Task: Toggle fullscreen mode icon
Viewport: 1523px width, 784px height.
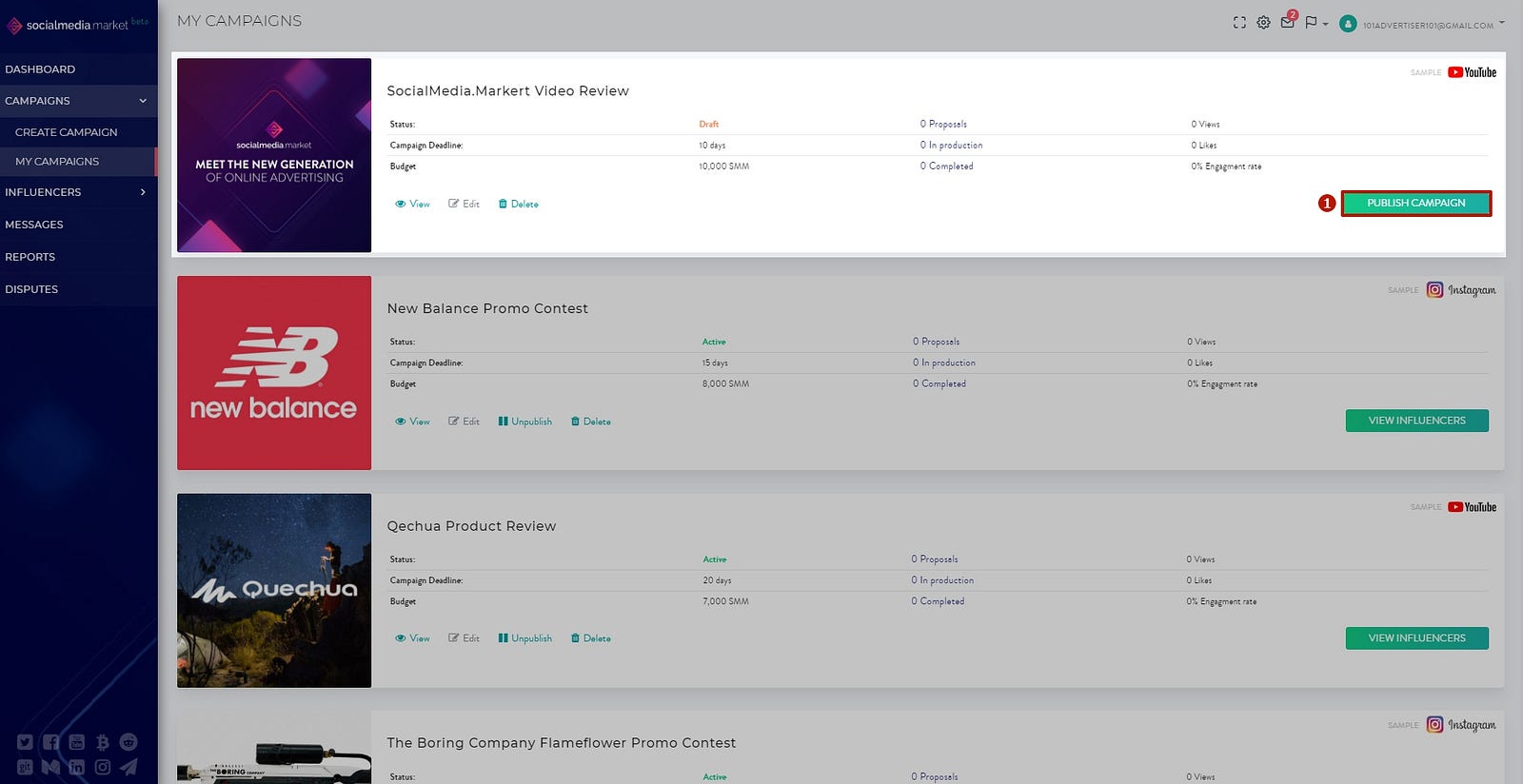Action: (x=1239, y=23)
